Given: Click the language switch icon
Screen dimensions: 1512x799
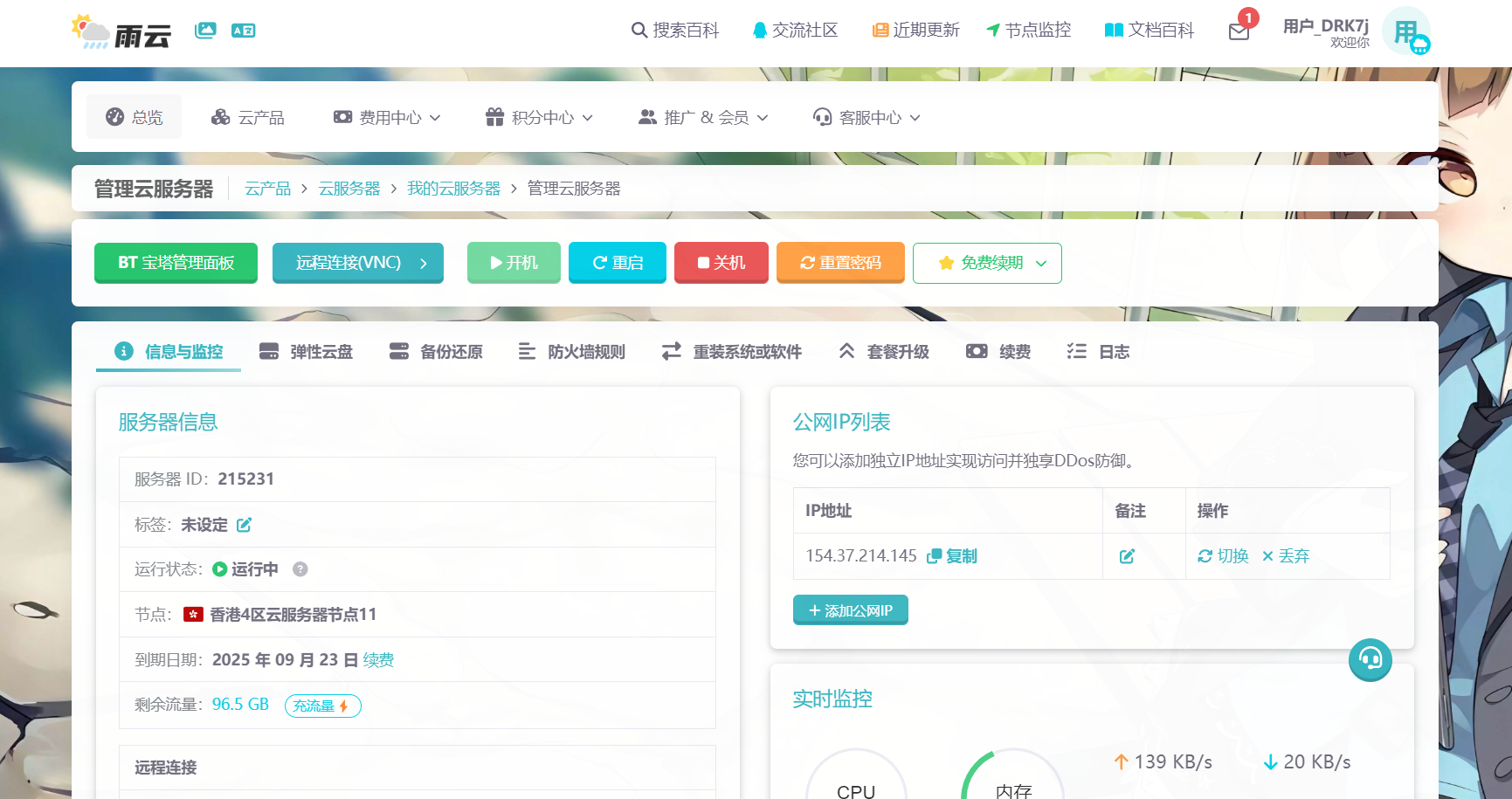Looking at the screenshot, I should pyautogui.click(x=243, y=31).
